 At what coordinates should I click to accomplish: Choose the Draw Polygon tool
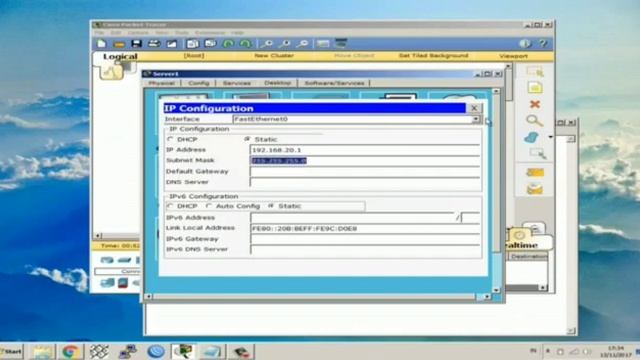[531, 138]
